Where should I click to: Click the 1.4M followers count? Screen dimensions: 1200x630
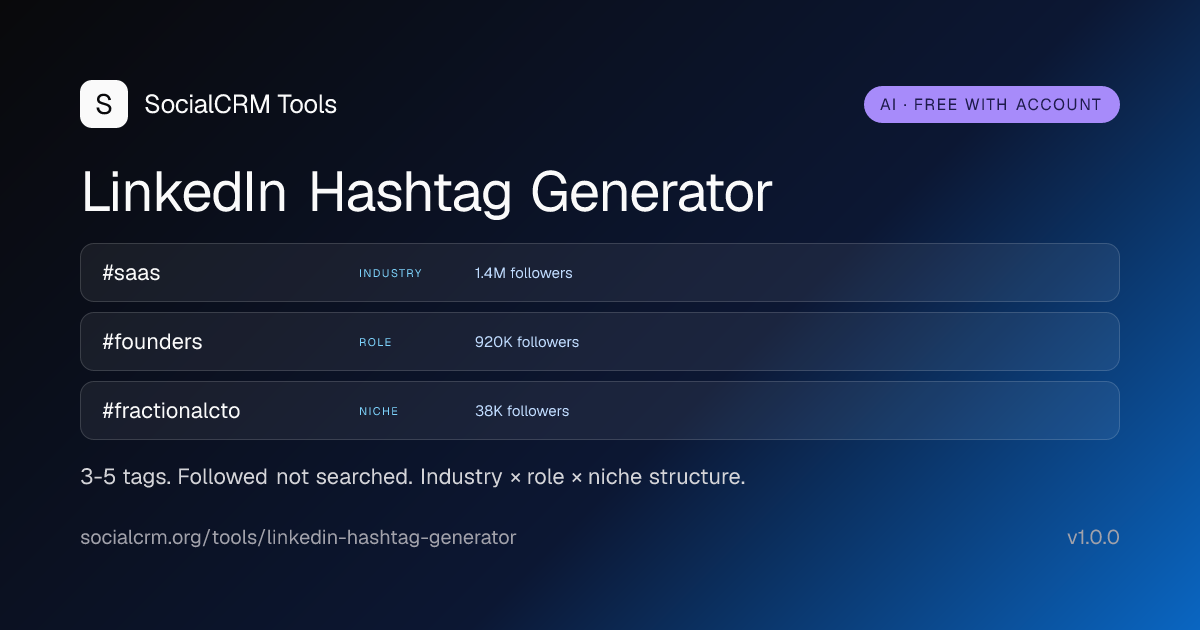click(524, 273)
